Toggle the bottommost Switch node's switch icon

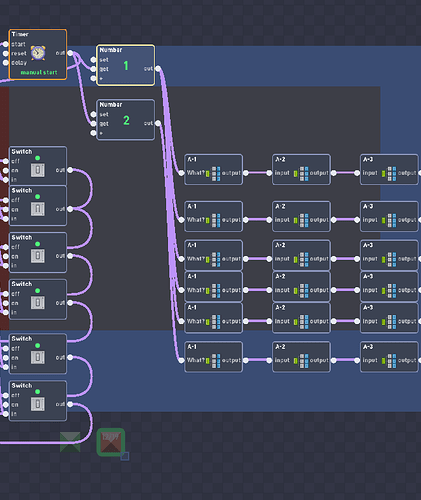pyautogui.click(x=38, y=404)
